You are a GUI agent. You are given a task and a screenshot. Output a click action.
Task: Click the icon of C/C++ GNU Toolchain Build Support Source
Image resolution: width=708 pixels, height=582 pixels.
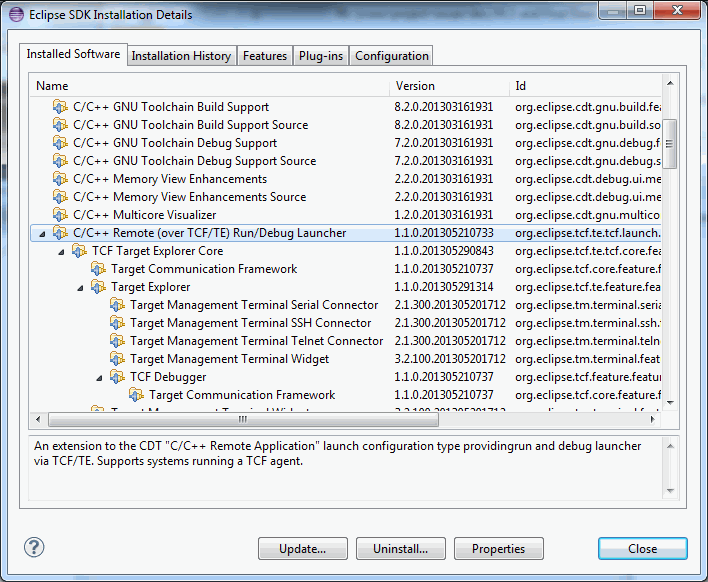click(x=60, y=125)
